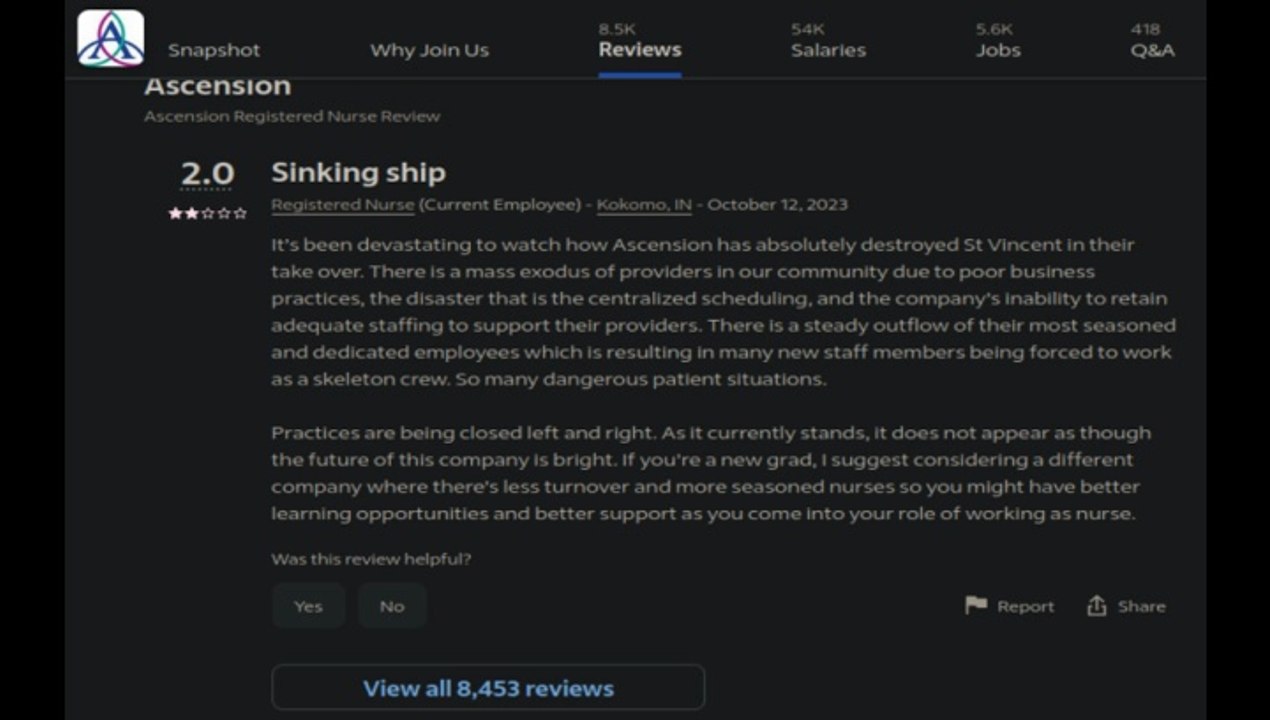Click the Ascension company logo

point(111,38)
